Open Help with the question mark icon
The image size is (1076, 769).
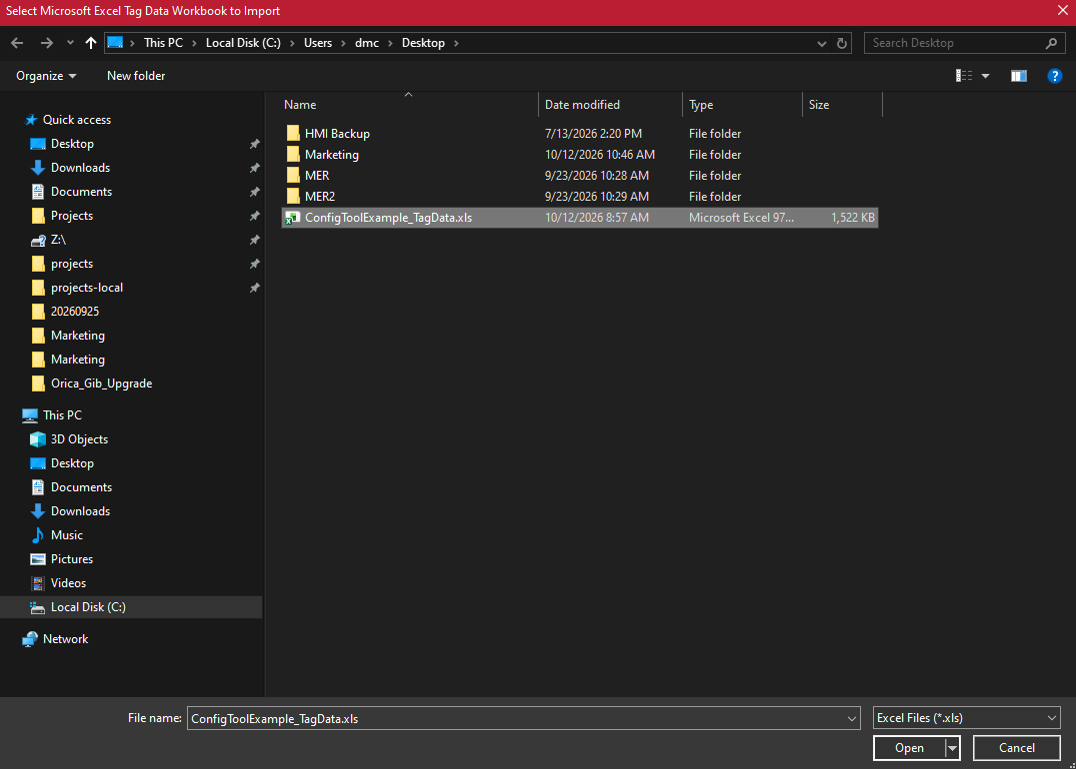coord(1054,75)
